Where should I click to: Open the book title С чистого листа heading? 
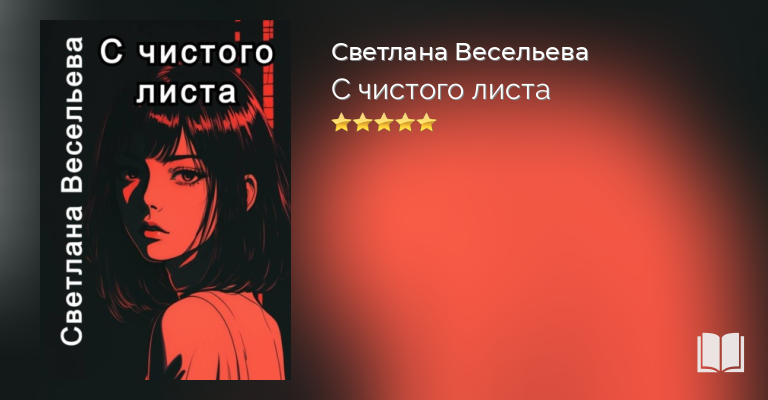[x=441, y=90]
